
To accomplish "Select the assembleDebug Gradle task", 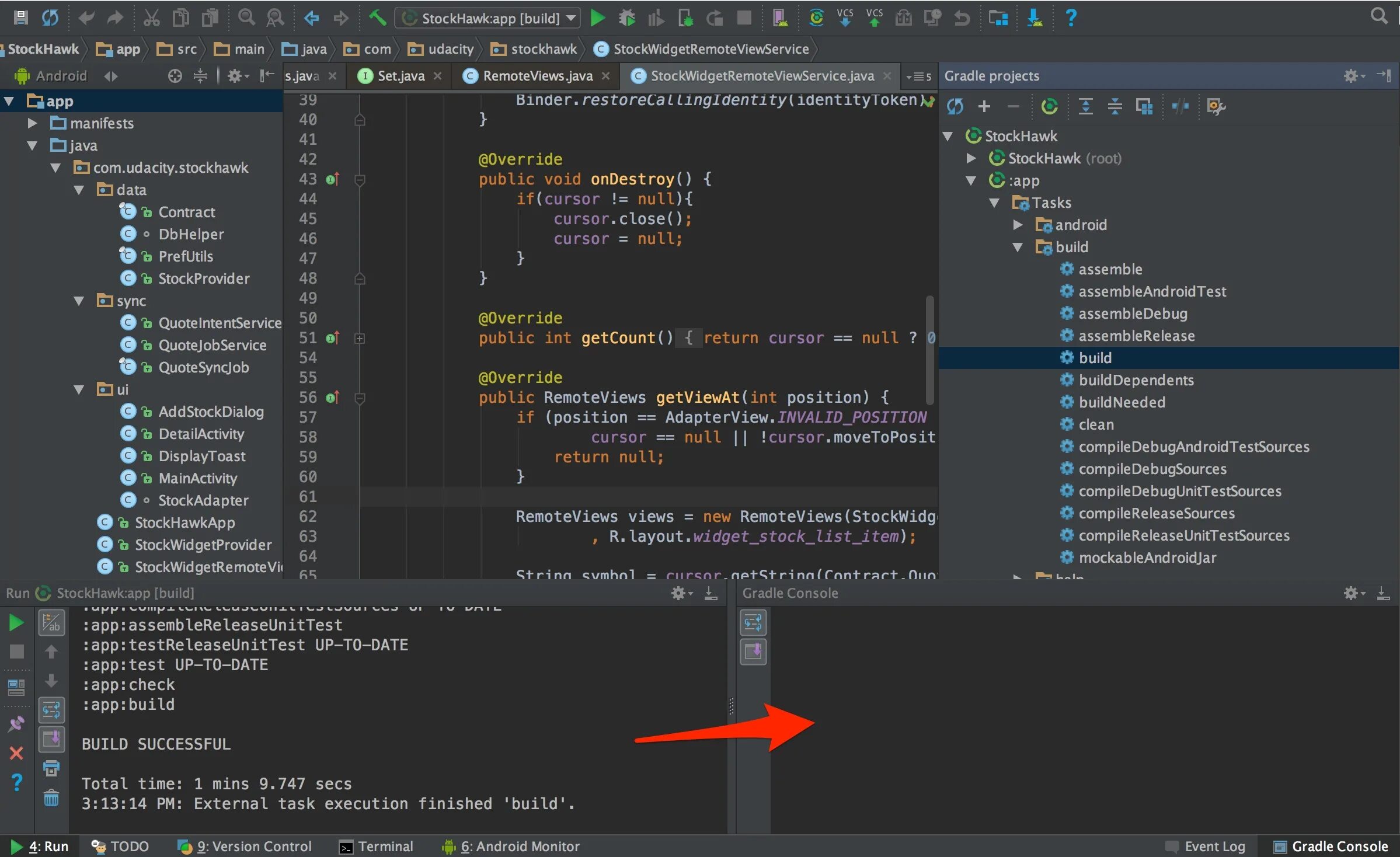I will [1132, 314].
